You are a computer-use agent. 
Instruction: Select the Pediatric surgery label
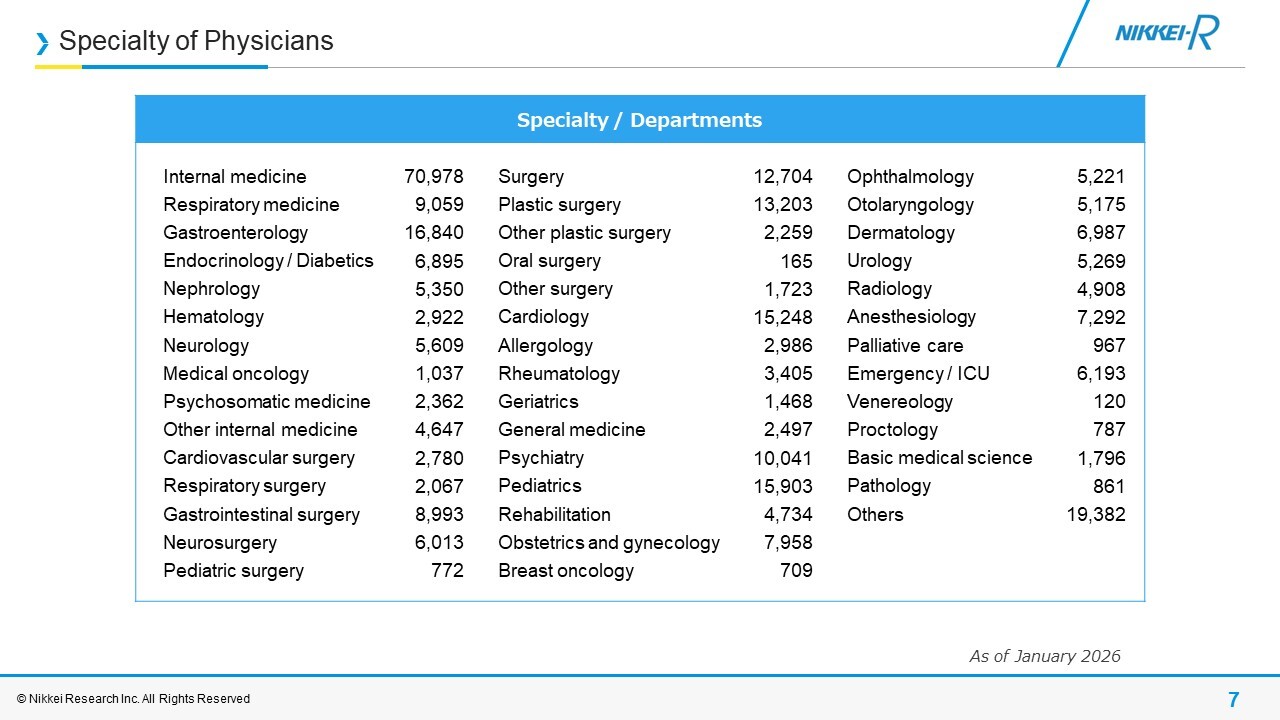(x=233, y=571)
